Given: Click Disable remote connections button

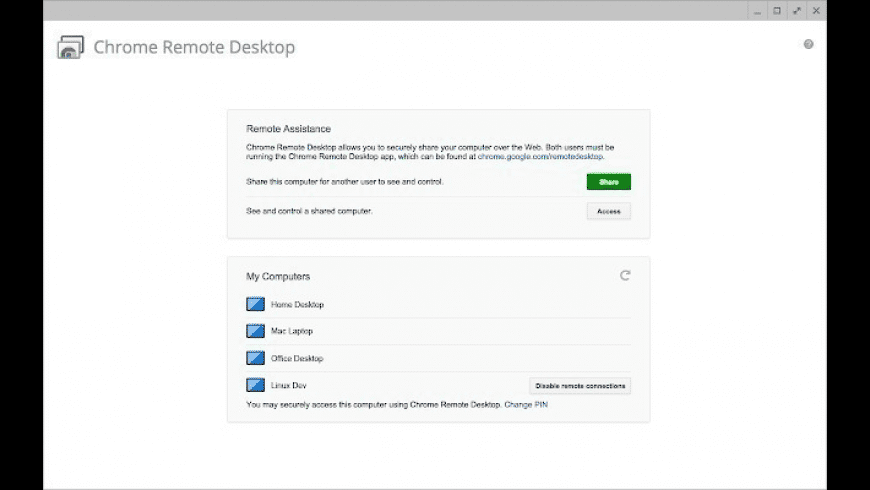Looking at the screenshot, I should point(580,386).
